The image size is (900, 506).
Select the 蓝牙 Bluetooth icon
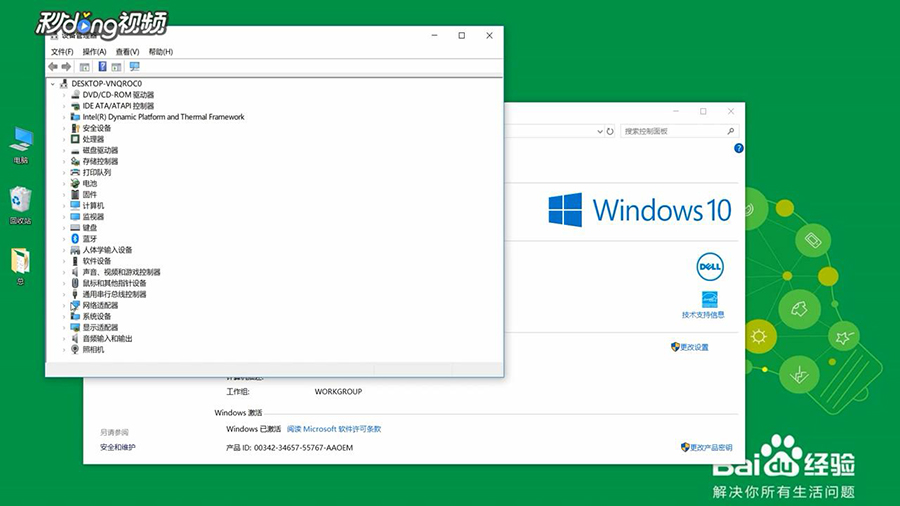(75, 239)
